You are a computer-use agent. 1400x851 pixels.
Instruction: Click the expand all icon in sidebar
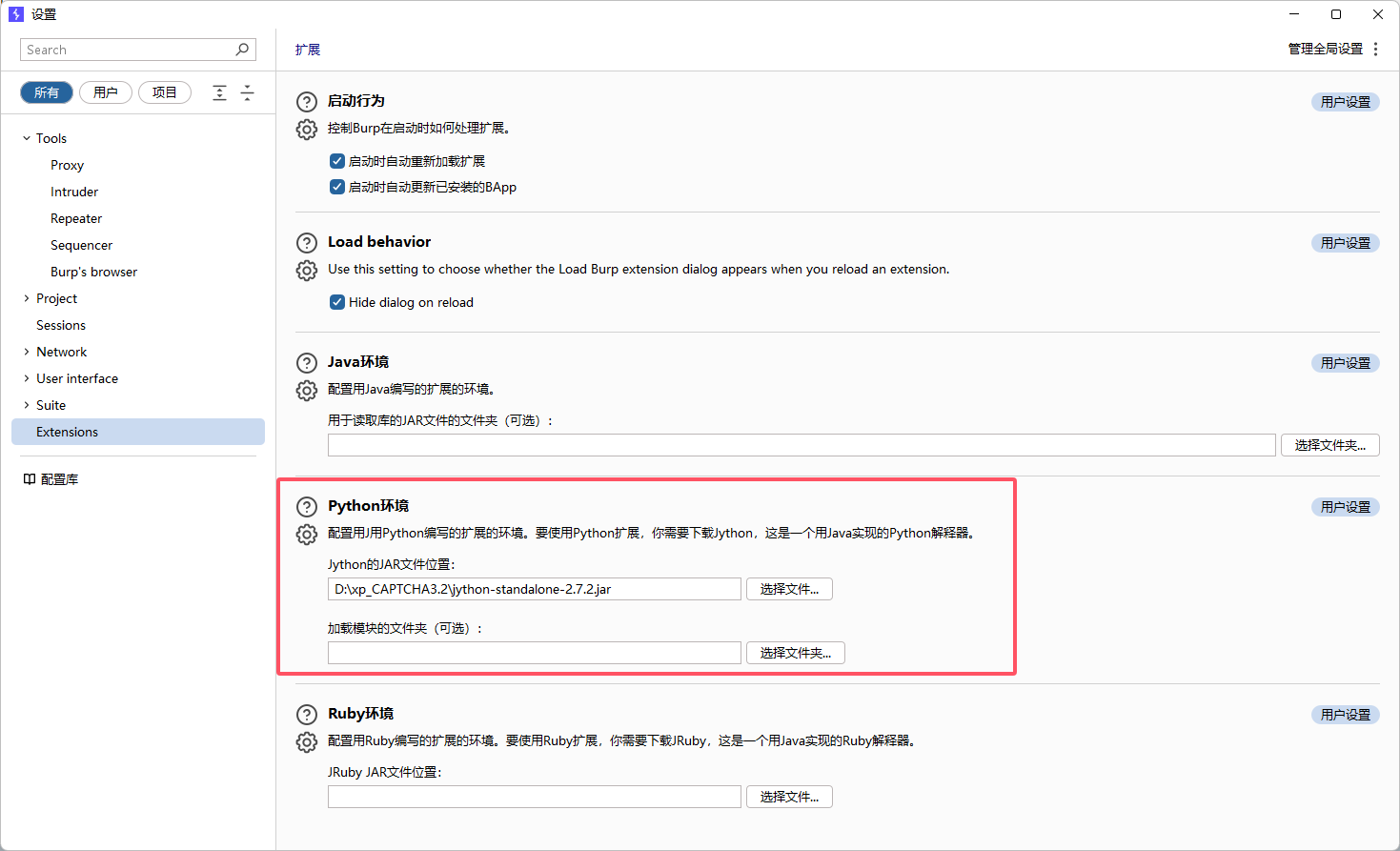(x=219, y=92)
